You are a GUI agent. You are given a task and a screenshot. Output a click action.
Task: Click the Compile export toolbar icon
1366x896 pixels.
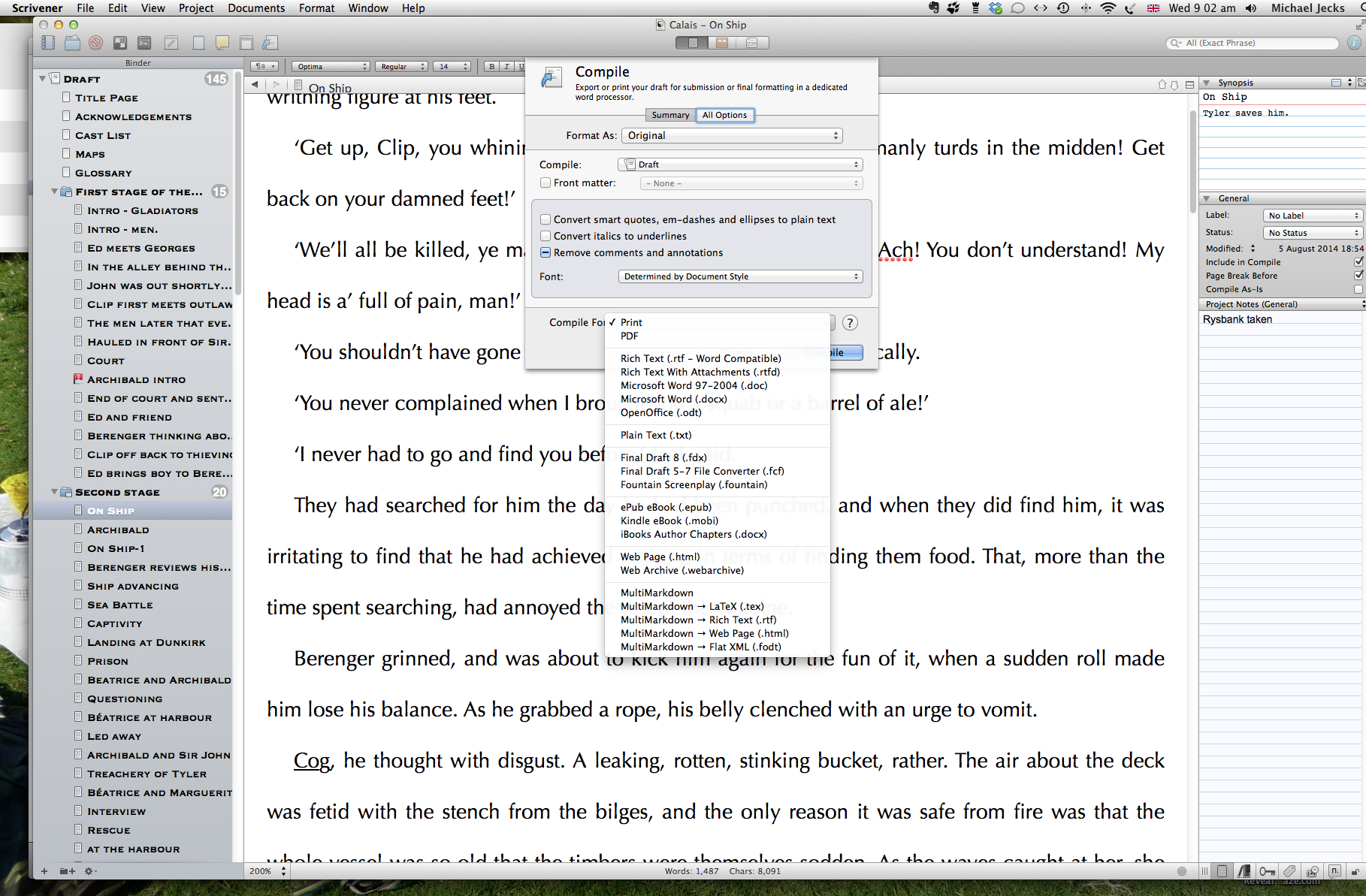click(270, 43)
